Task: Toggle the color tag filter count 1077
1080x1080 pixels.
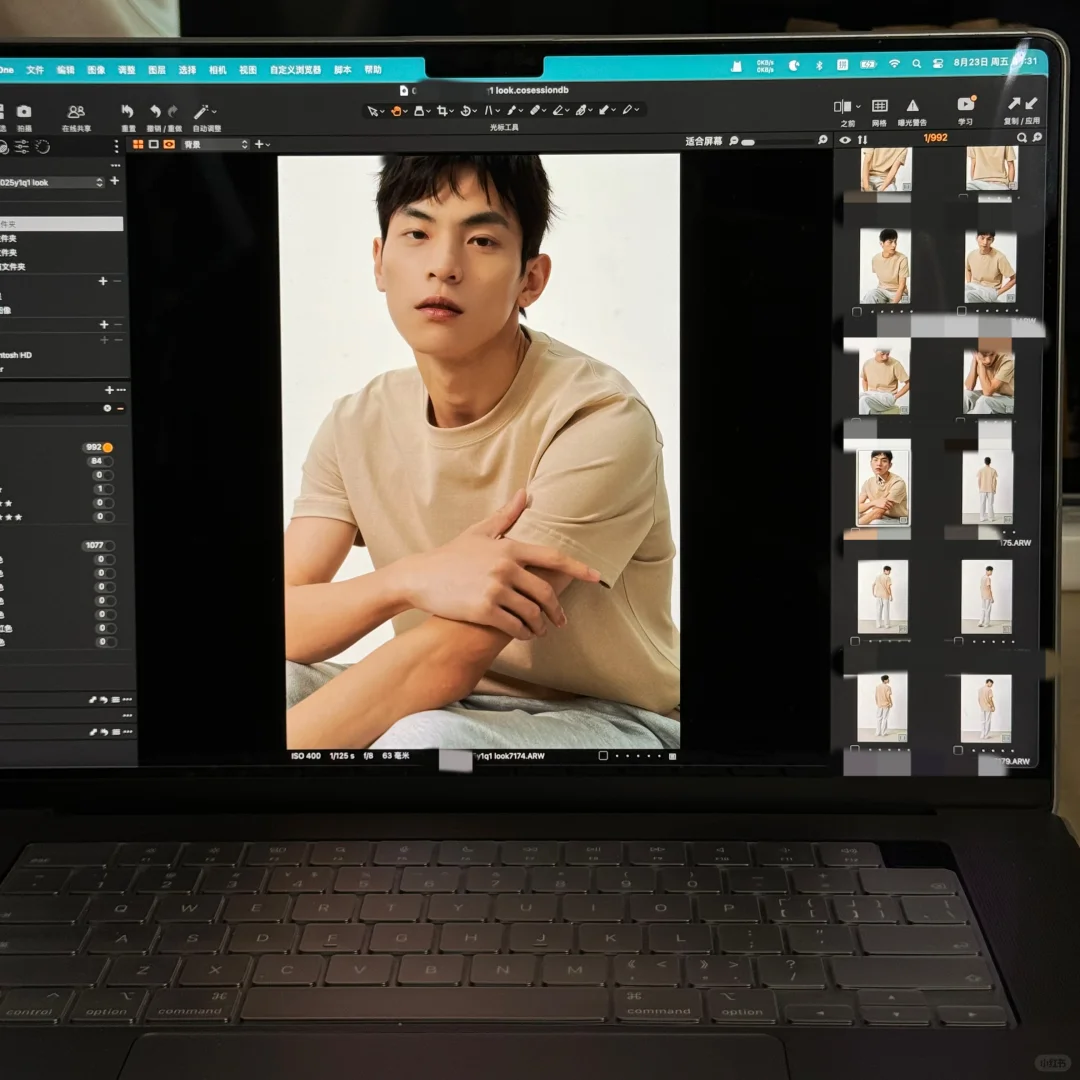Action: (98, 546)
